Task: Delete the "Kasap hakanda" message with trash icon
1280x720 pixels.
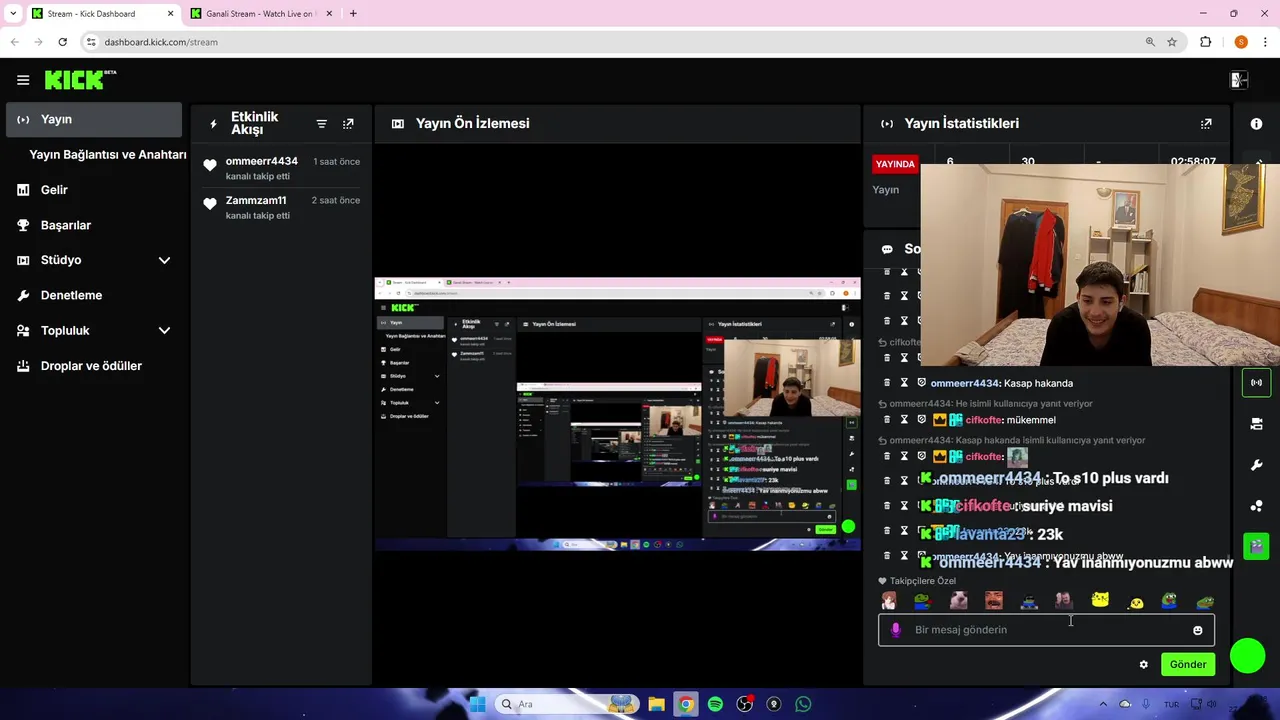Action: 886,383
